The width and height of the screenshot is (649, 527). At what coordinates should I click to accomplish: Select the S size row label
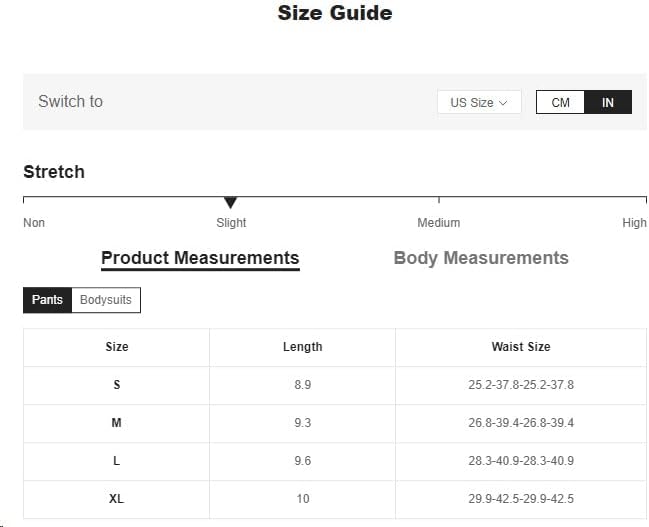[117, 385]
